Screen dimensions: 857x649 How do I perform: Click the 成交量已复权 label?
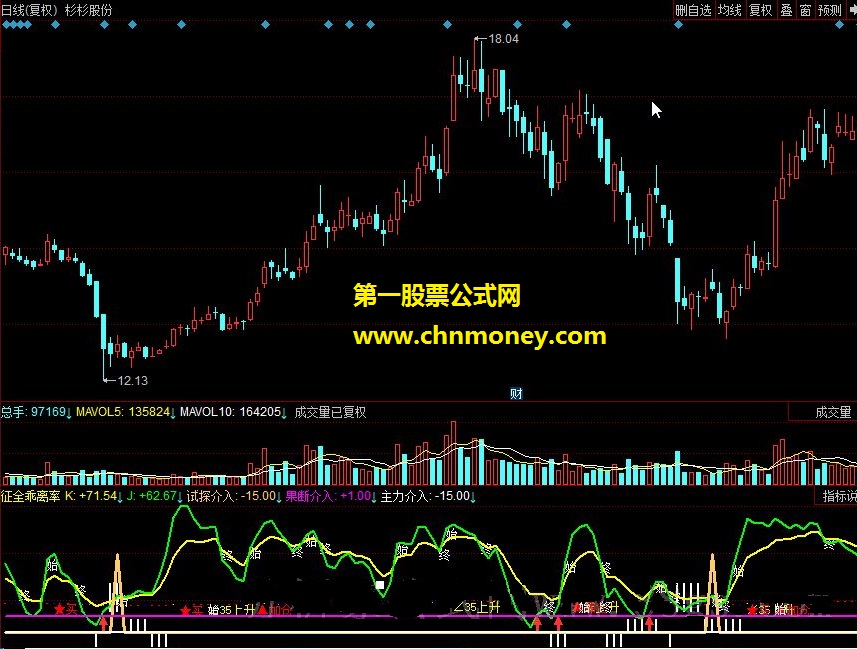click(x=330, y=412)
